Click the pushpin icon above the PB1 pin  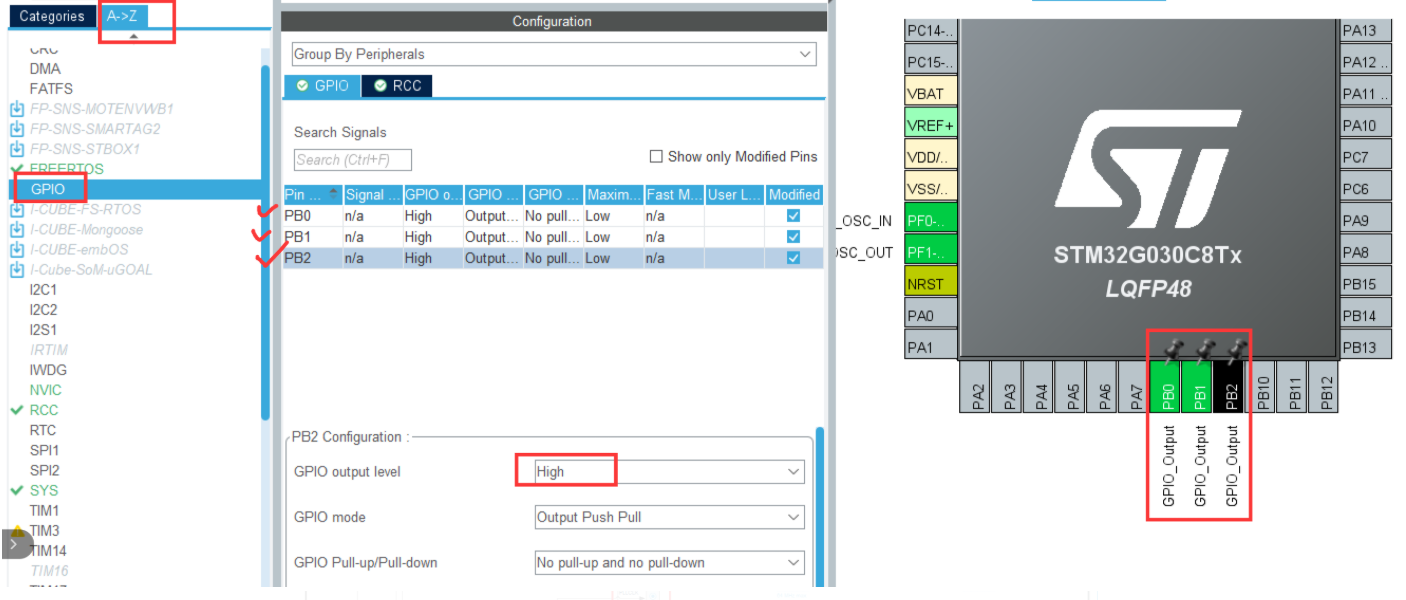point(1205,350)
